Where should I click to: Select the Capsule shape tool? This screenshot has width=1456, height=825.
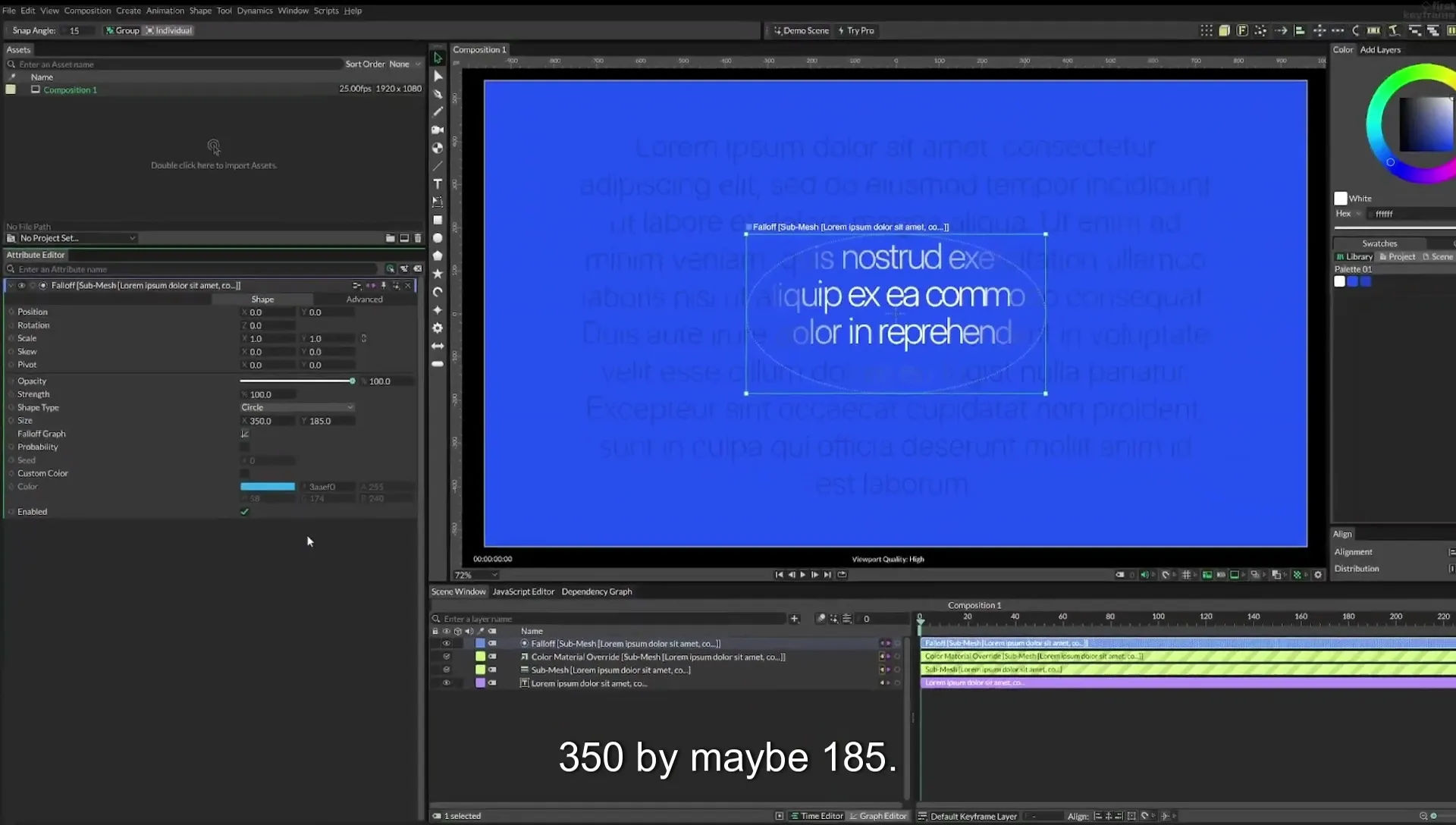pyautogui.click(x=438, y=364)
